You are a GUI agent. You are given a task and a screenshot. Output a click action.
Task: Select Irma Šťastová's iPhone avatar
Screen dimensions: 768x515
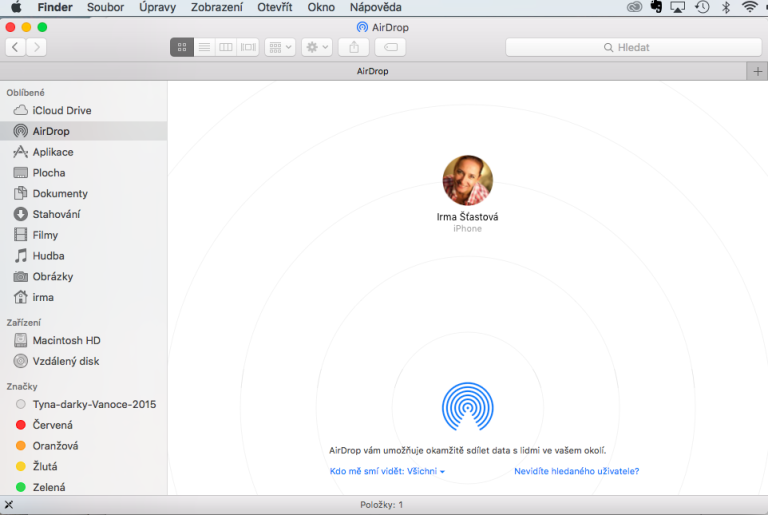click(467, 180)
